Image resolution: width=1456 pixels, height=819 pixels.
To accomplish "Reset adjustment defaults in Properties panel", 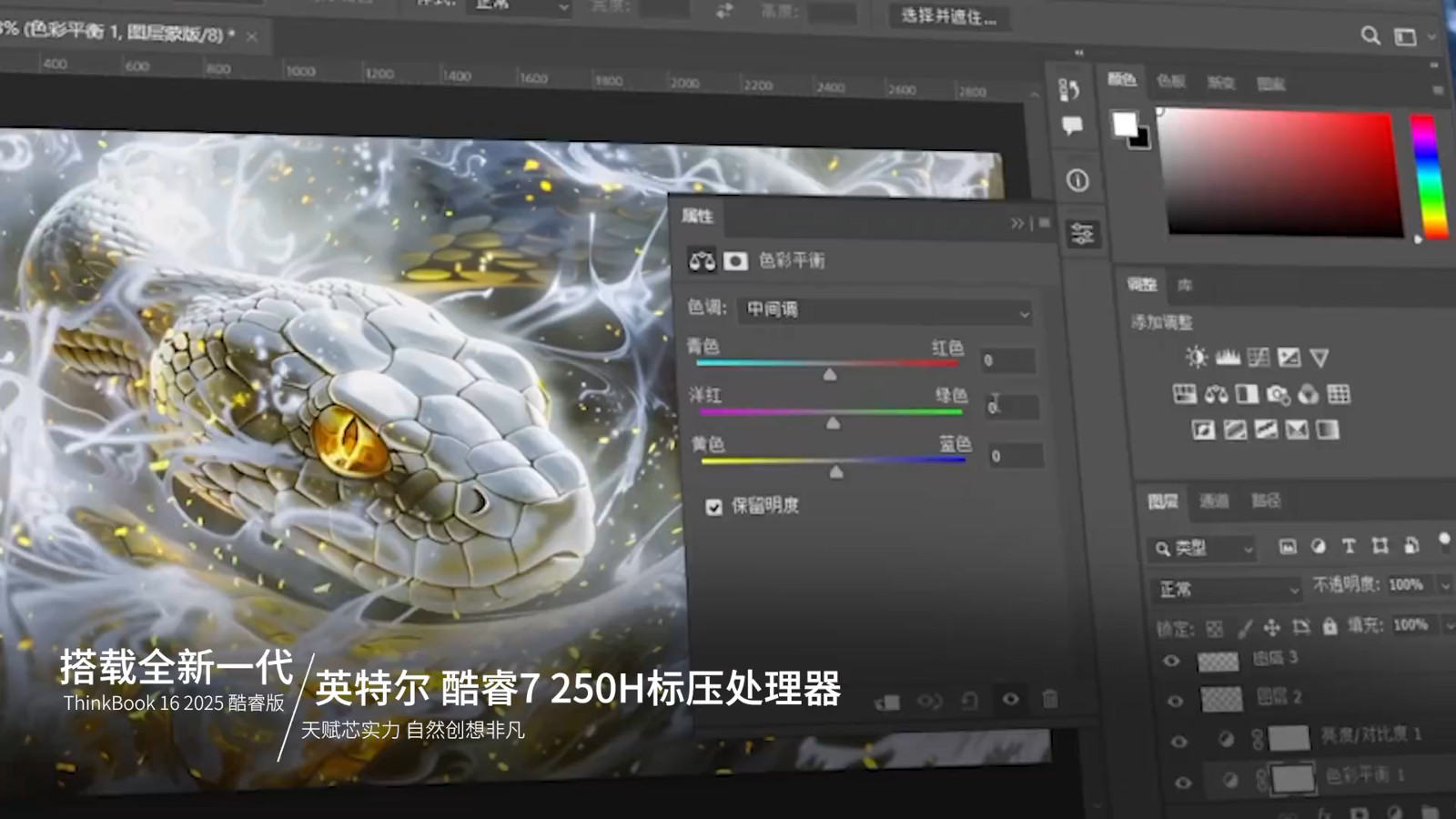I will point(970,700).
